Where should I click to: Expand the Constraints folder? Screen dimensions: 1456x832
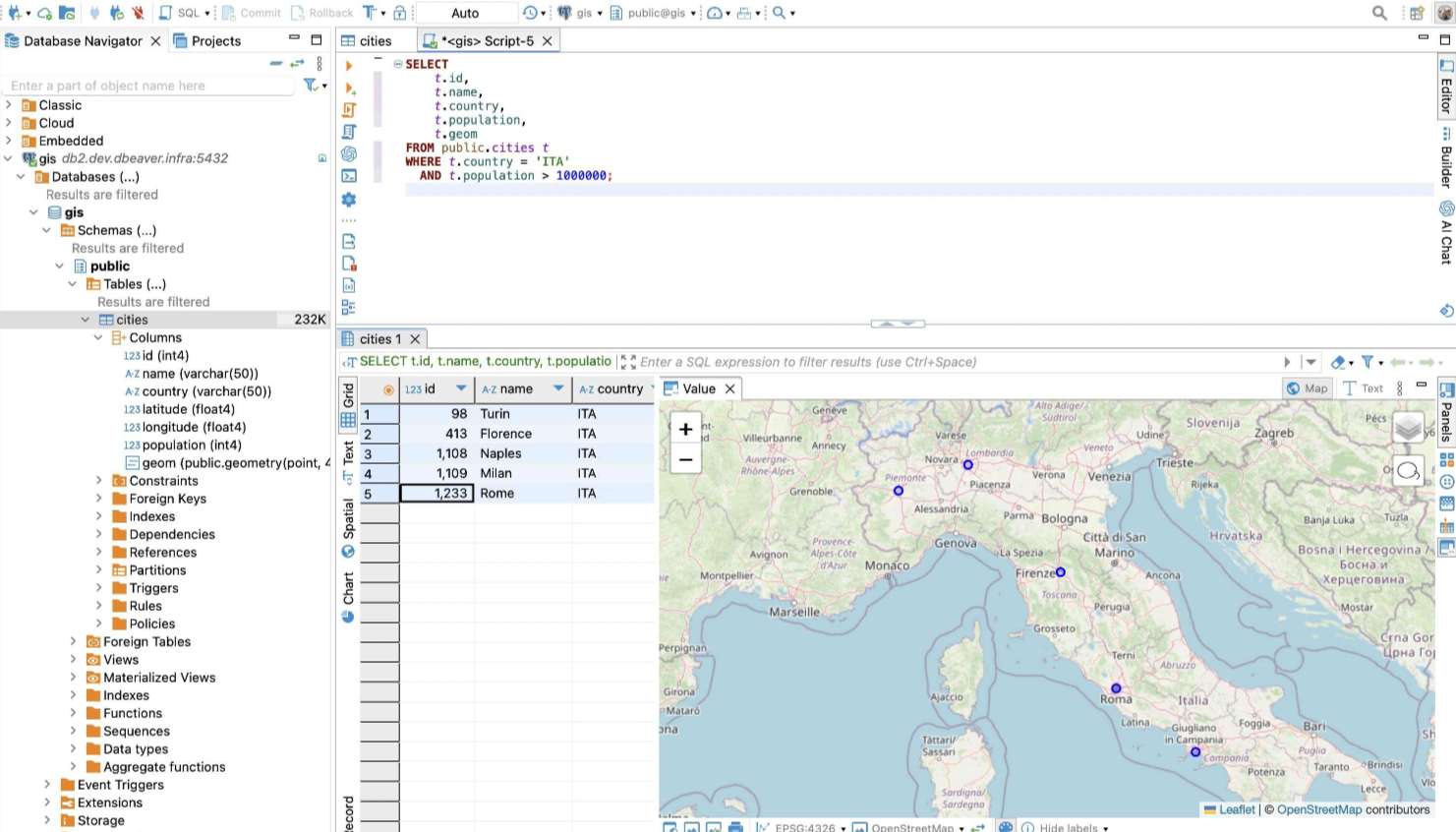(98, 481)
